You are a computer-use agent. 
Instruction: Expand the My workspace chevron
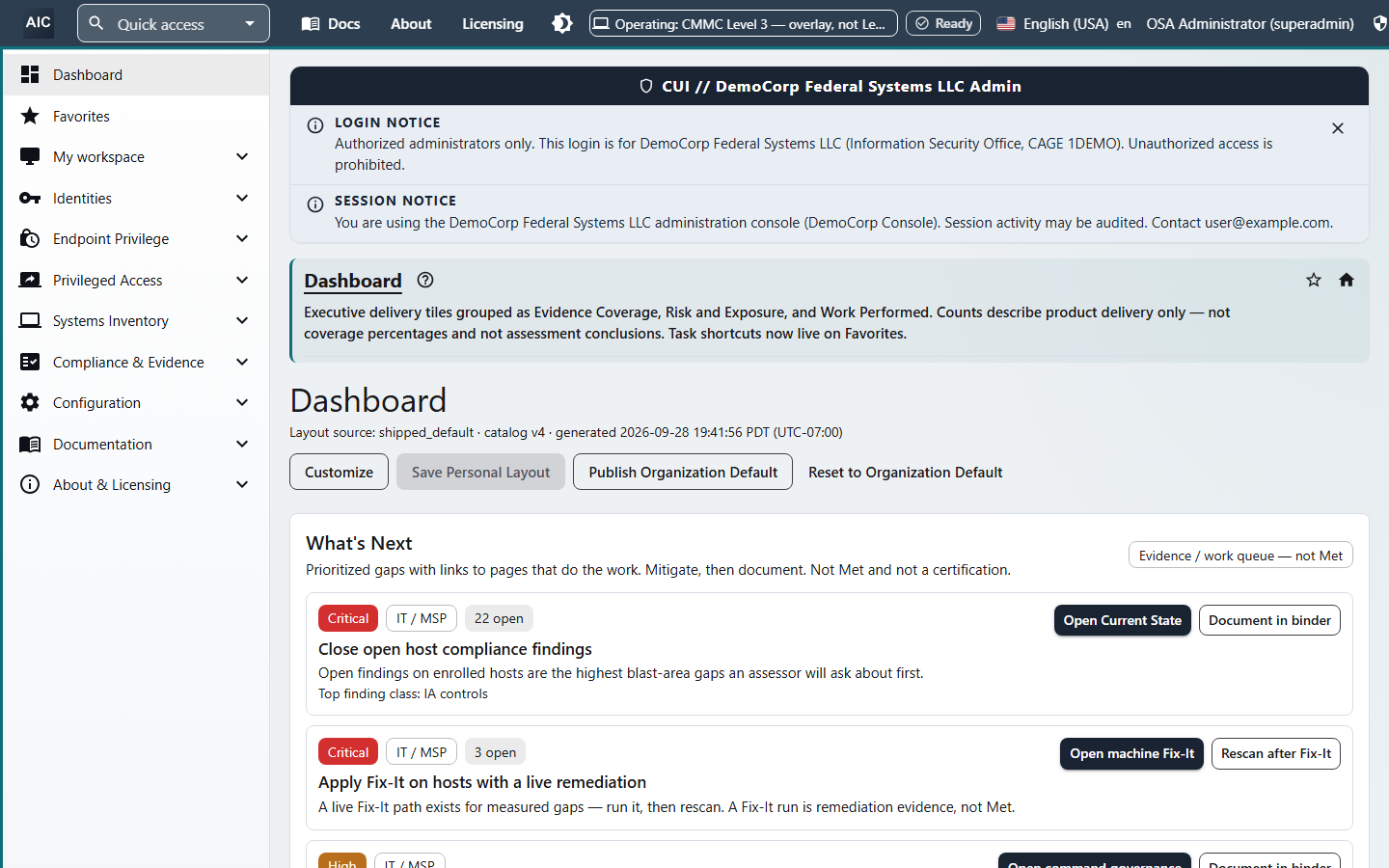(x=242, y=156)
